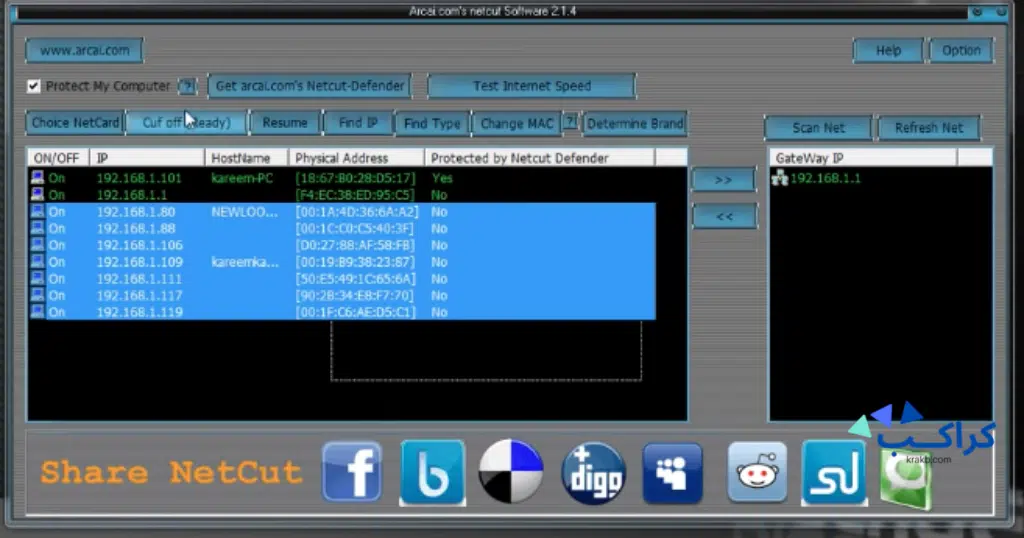
Task: Click the Resume button
Action: click(x=285, y=123)
